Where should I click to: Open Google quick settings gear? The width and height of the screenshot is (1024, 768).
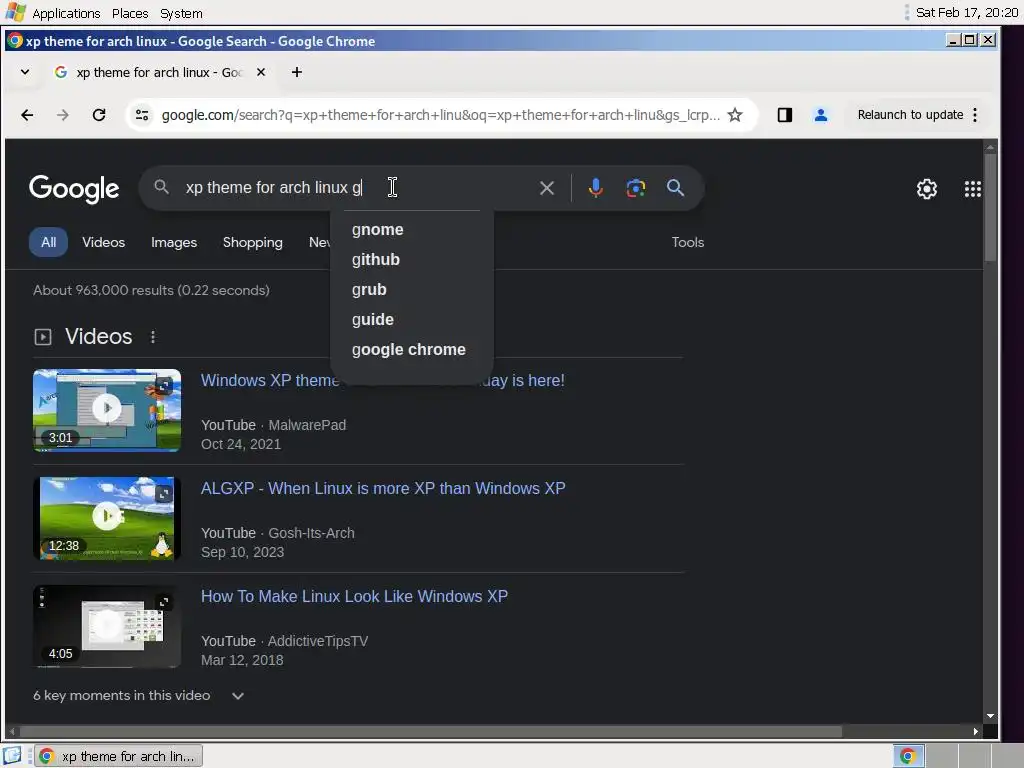(x=927, y=189)
